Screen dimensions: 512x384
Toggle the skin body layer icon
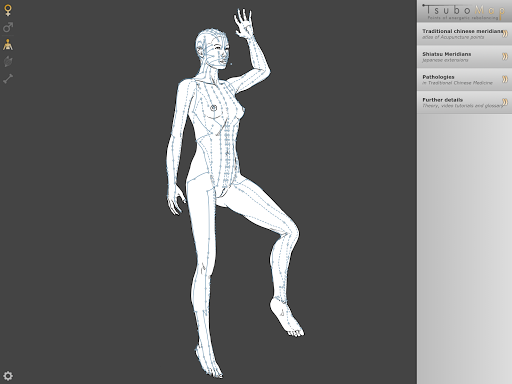coord(8,44)
